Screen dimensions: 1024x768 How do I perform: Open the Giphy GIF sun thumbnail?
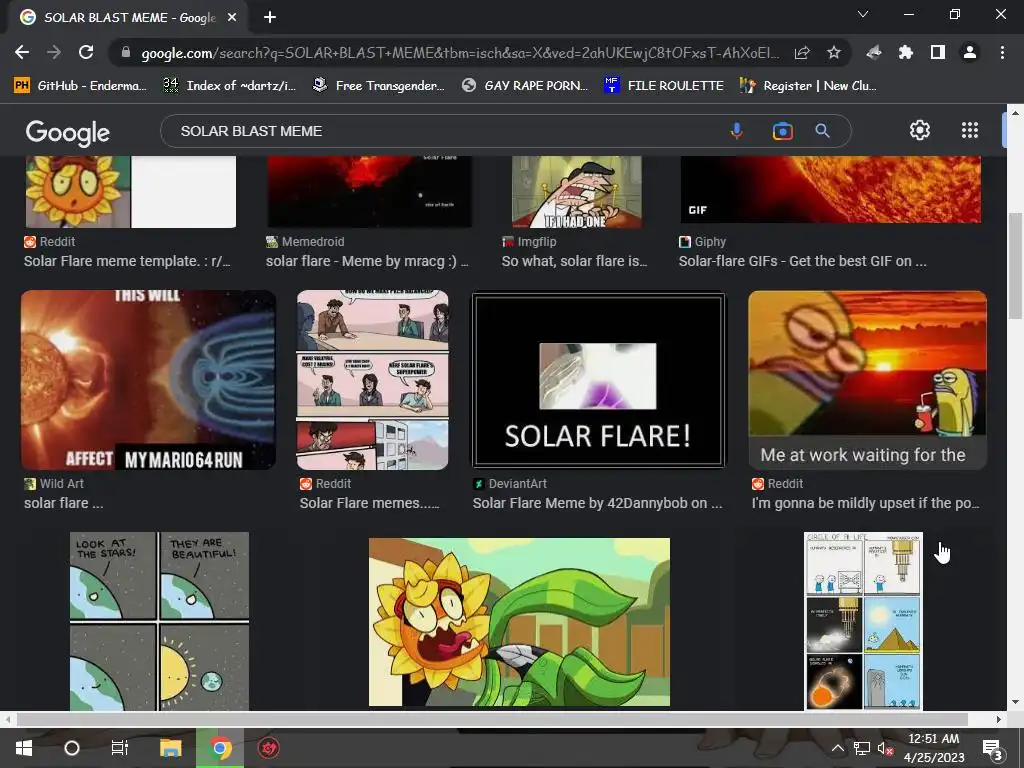[x=831, y=190]
